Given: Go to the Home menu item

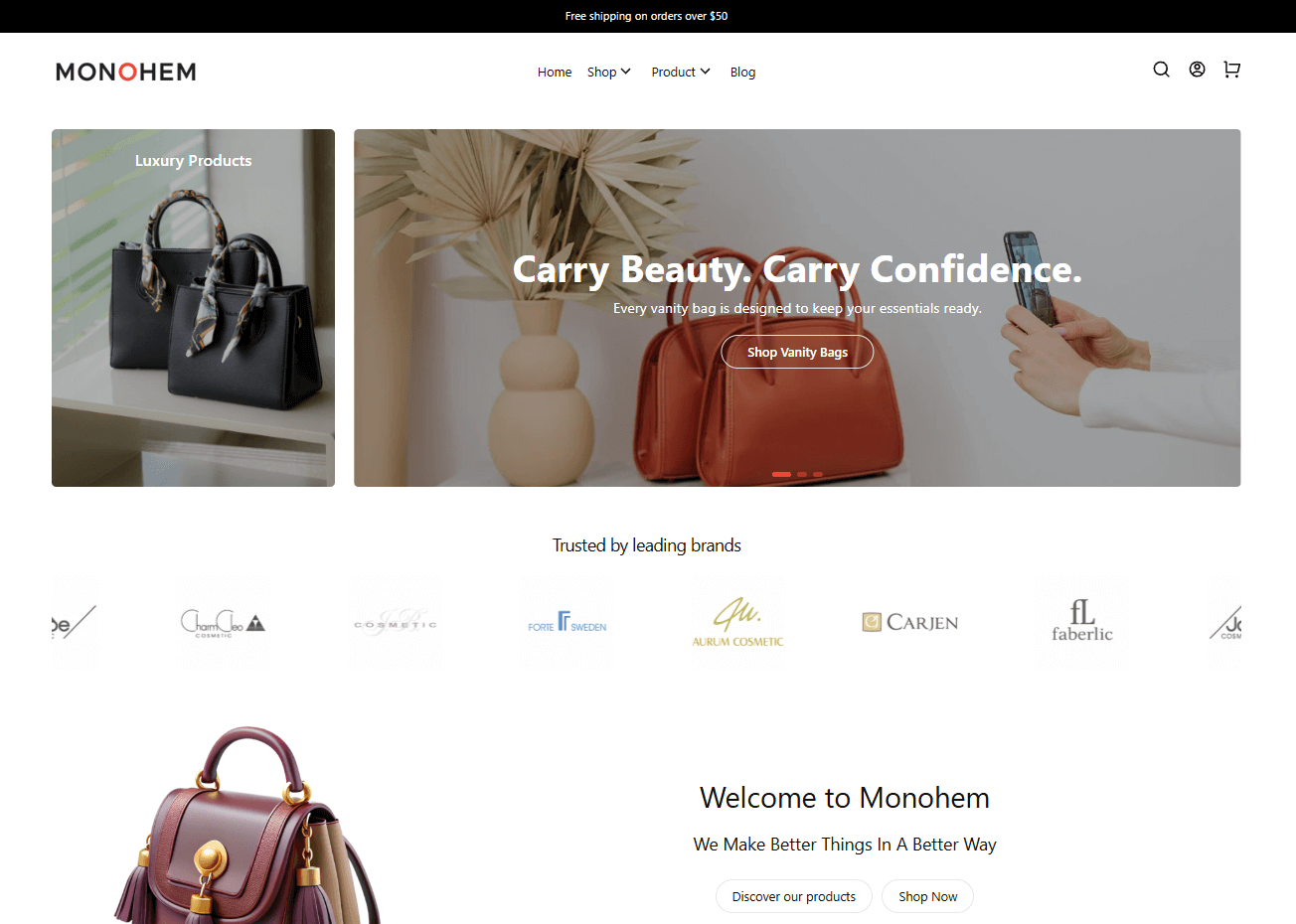Looking at the screenshot, I should 555,72.
